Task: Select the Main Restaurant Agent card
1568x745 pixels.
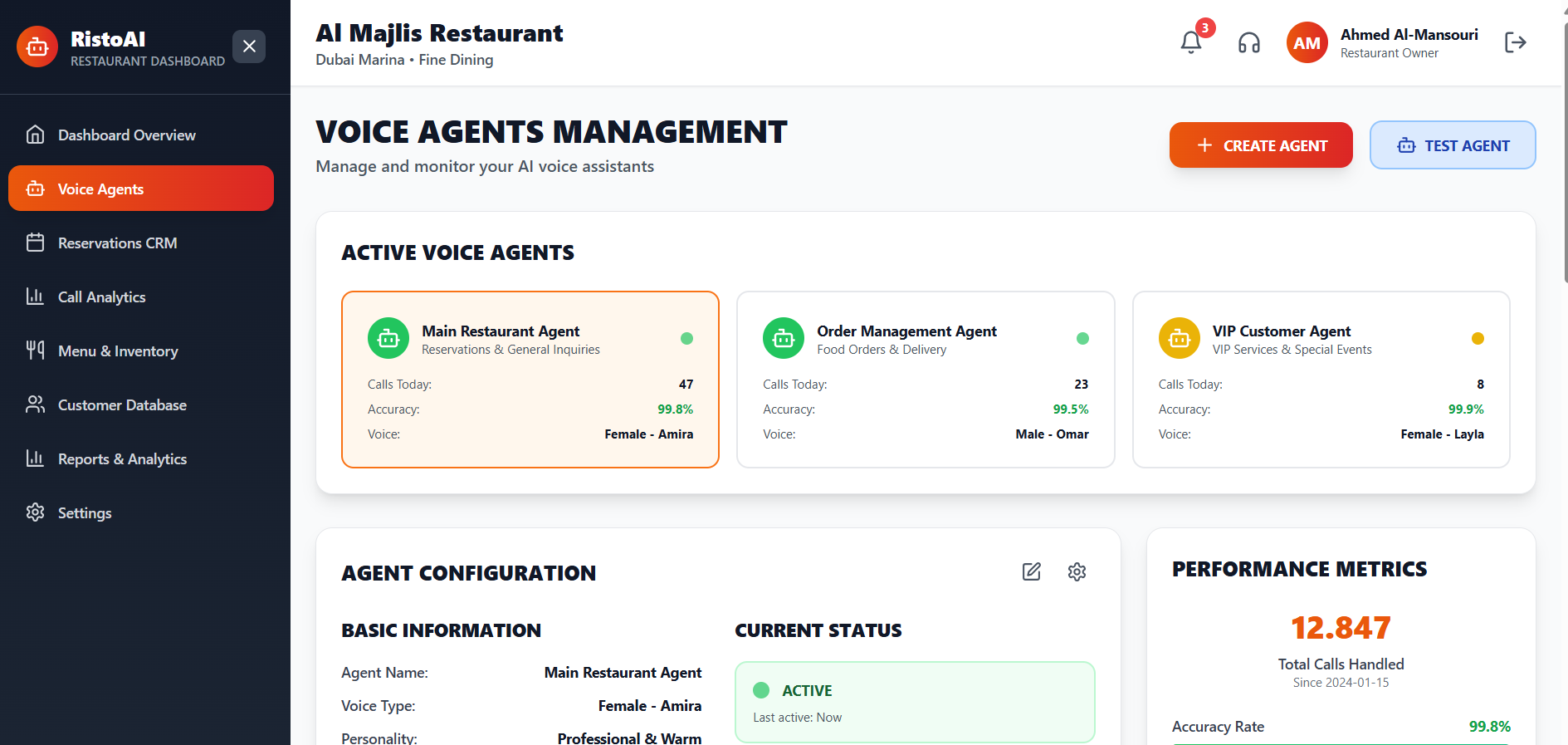Action: tap(530, 379)
